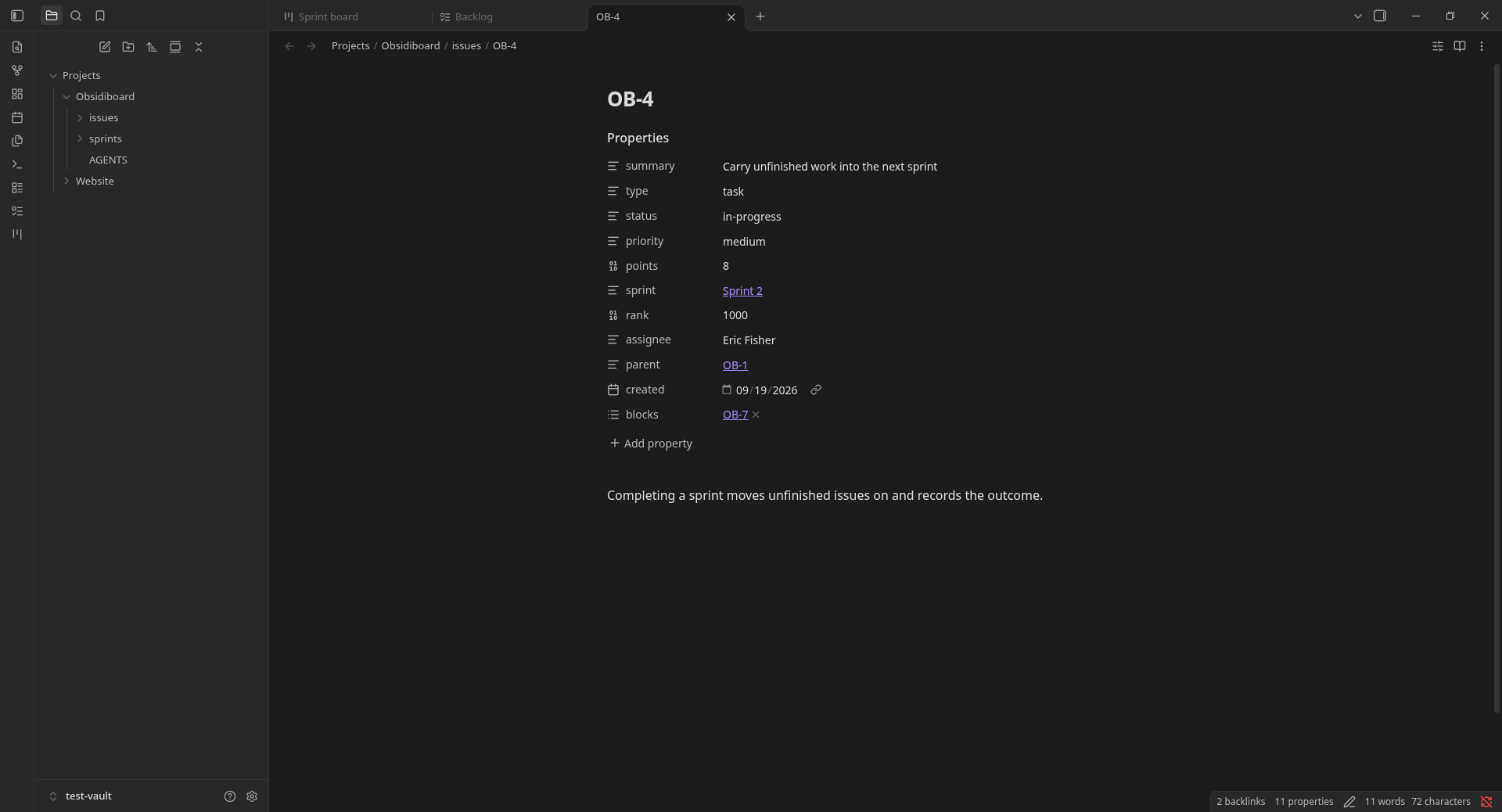The image size is (1502, 812).
Task: Click the canvas icon in the ribbon
Action: click(17, 94)
